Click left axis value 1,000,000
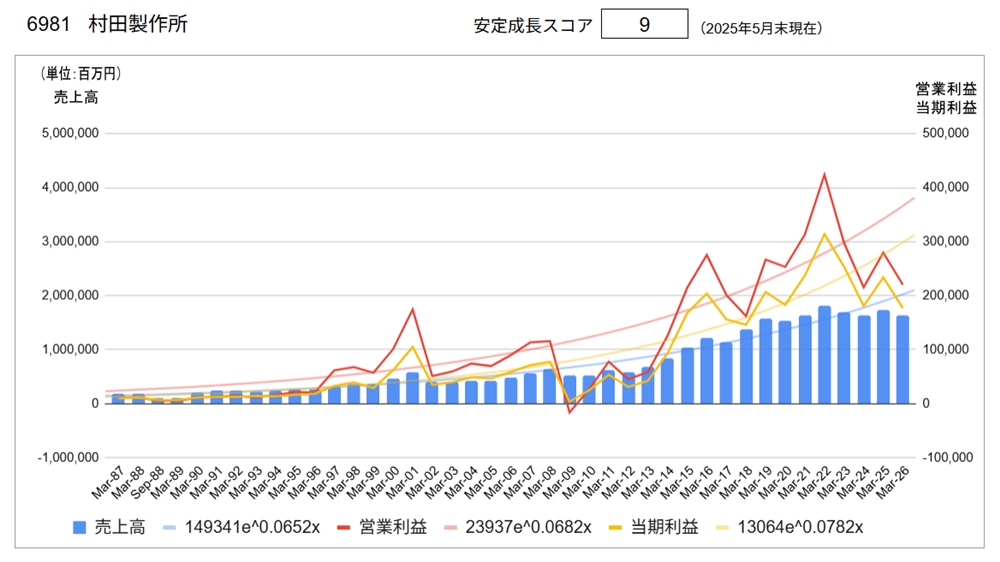Screen dimensions: 1000x562 coord(70,350)
